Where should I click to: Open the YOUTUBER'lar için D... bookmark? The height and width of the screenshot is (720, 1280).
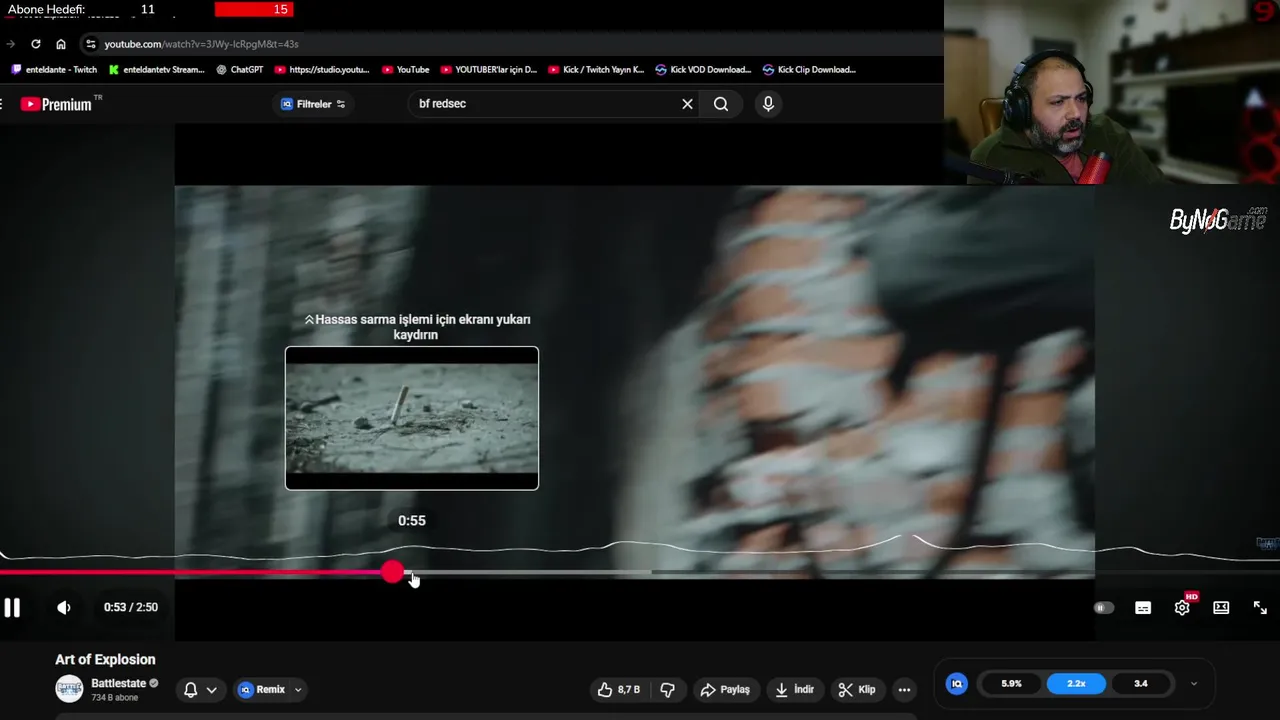click(x=489, y=70)
